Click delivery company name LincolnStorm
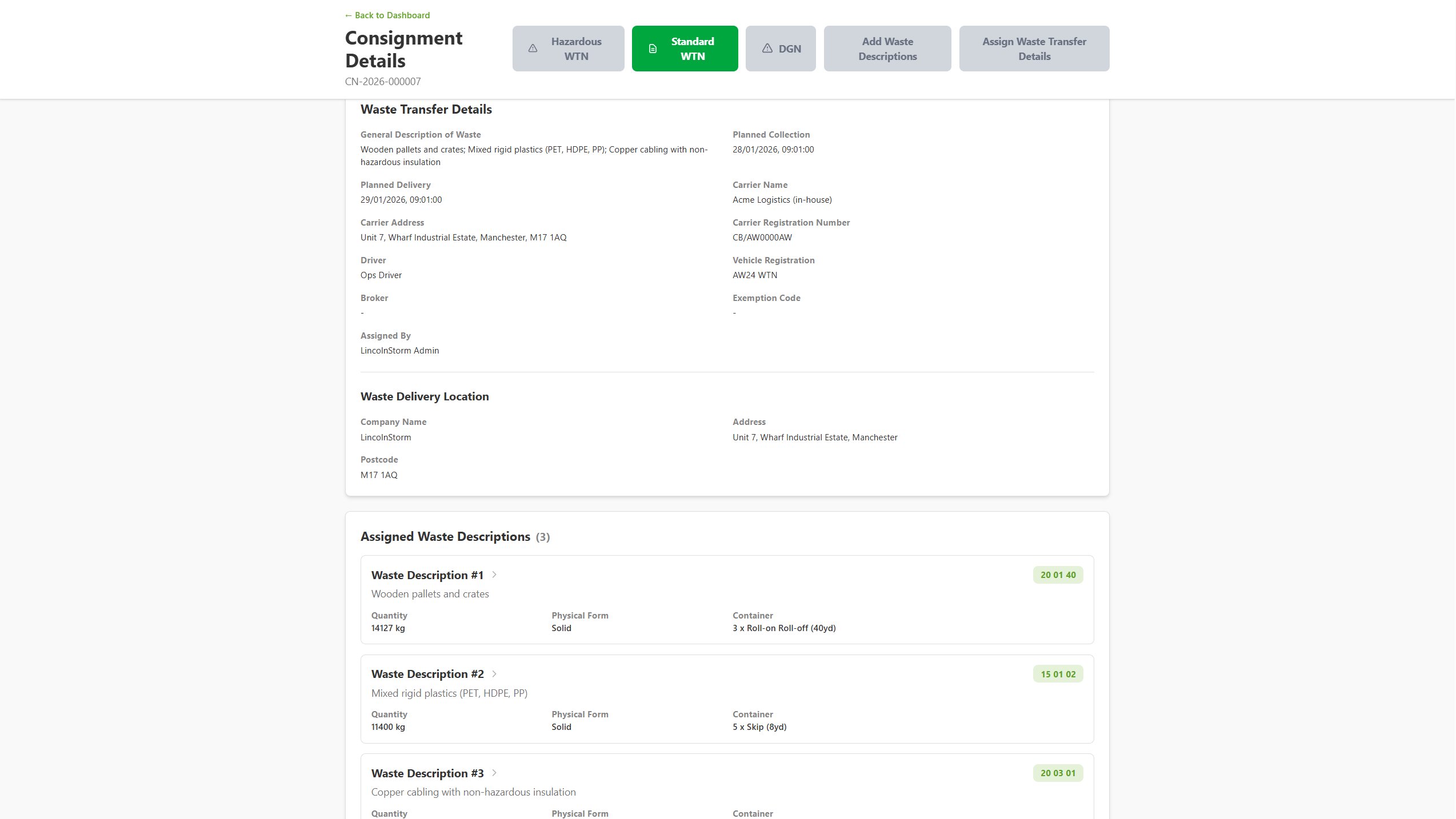This screenshot has height=819, width=1456. pos(386,437)
